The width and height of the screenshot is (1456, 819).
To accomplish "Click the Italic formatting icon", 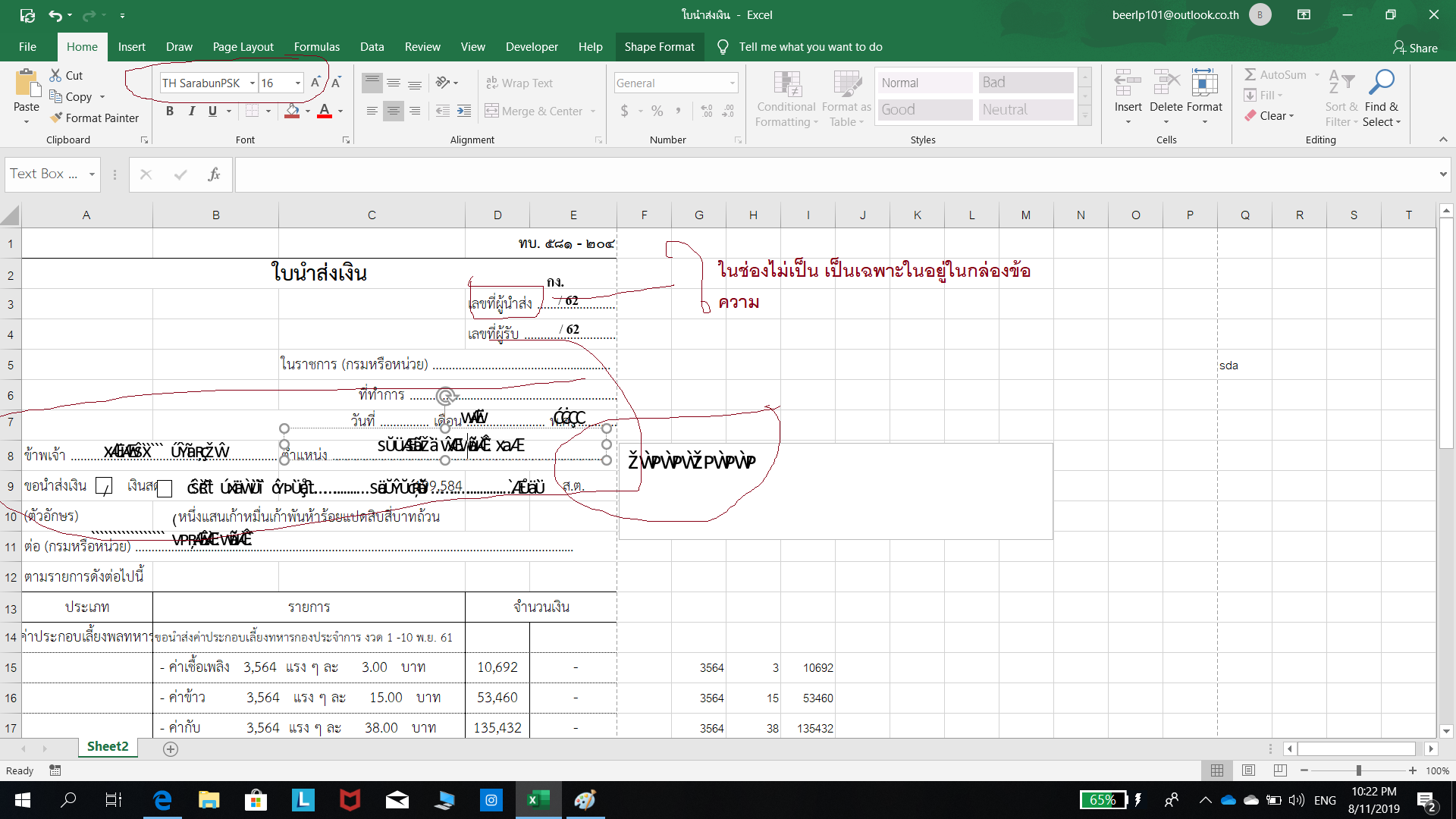I will pos(191,111).
